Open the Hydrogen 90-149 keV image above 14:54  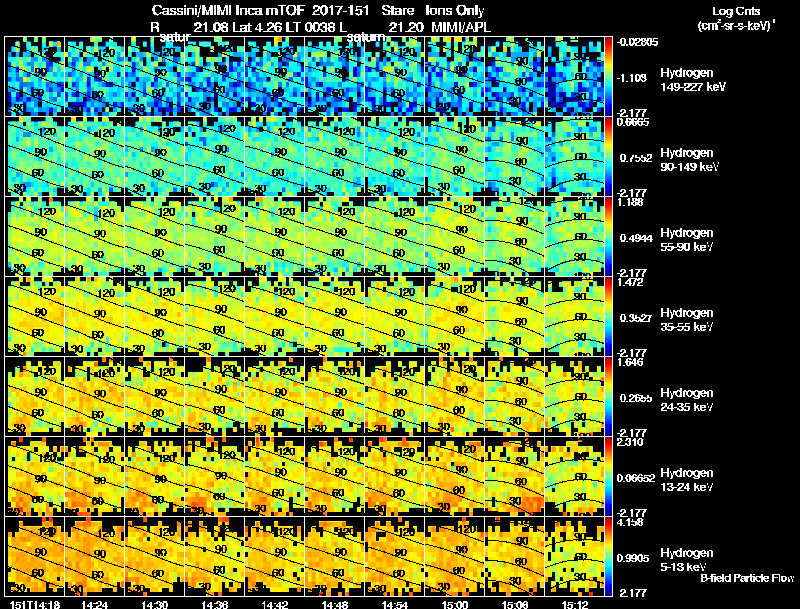pos(395,156)
